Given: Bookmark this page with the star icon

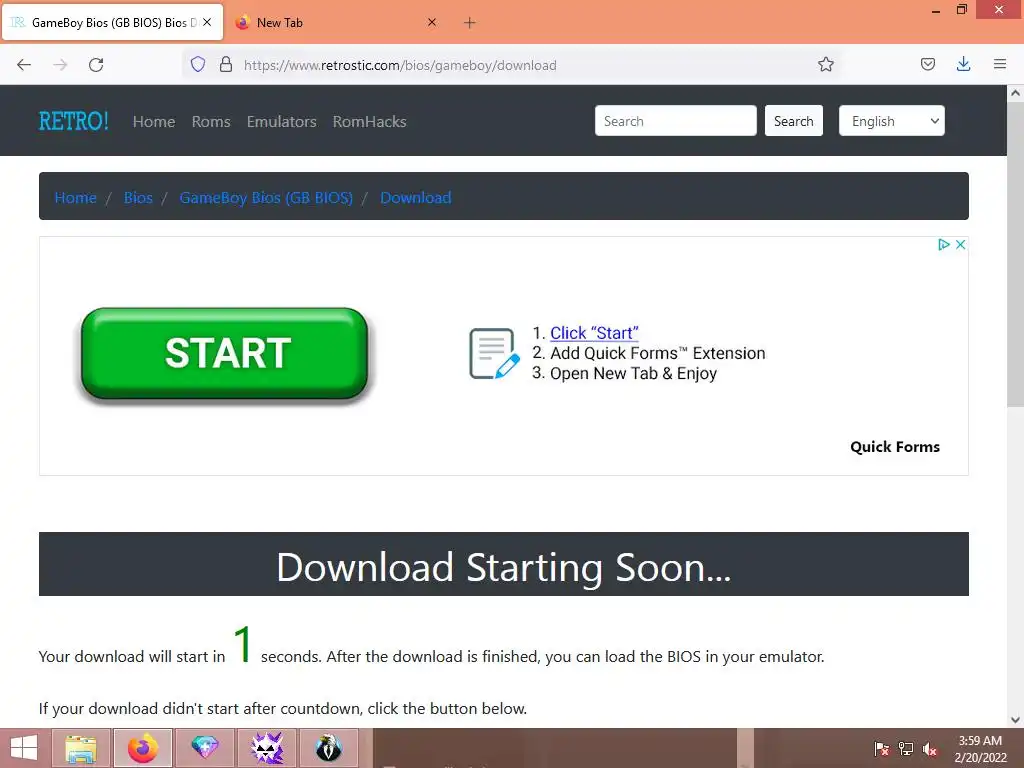Looking at the screenshot, I should [825, 64].
